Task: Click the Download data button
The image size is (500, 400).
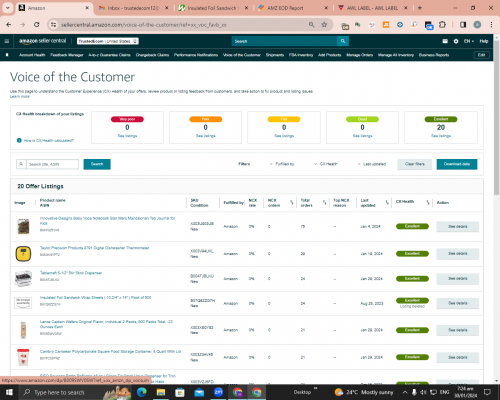Action: click(457, 164)
